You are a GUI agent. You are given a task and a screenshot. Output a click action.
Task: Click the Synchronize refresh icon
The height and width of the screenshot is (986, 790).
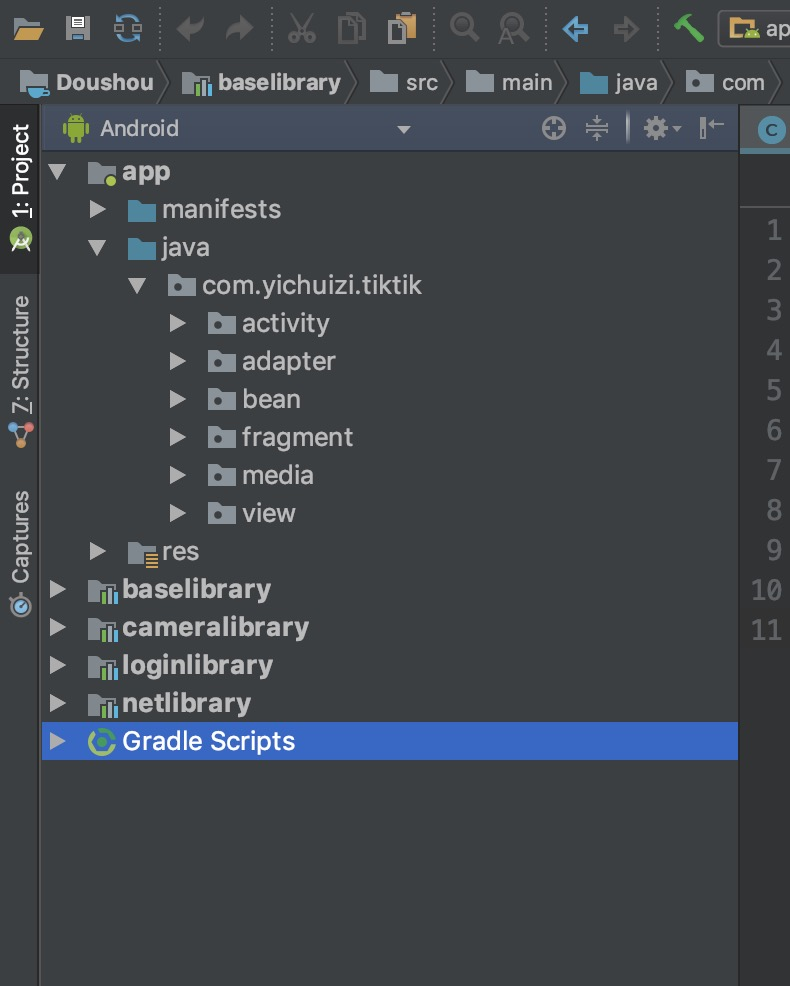(128, 28)
